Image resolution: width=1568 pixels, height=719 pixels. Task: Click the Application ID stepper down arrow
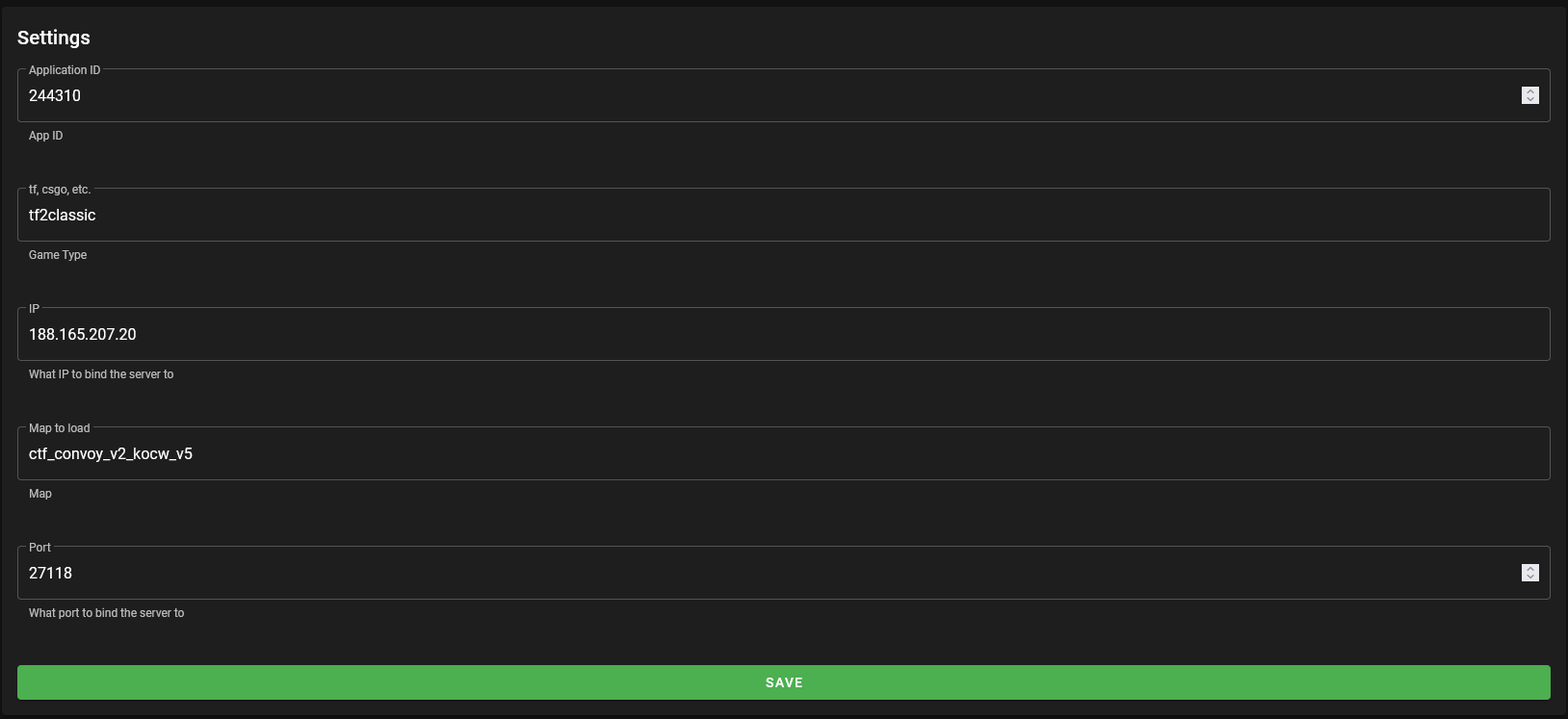pos(1530,100)
